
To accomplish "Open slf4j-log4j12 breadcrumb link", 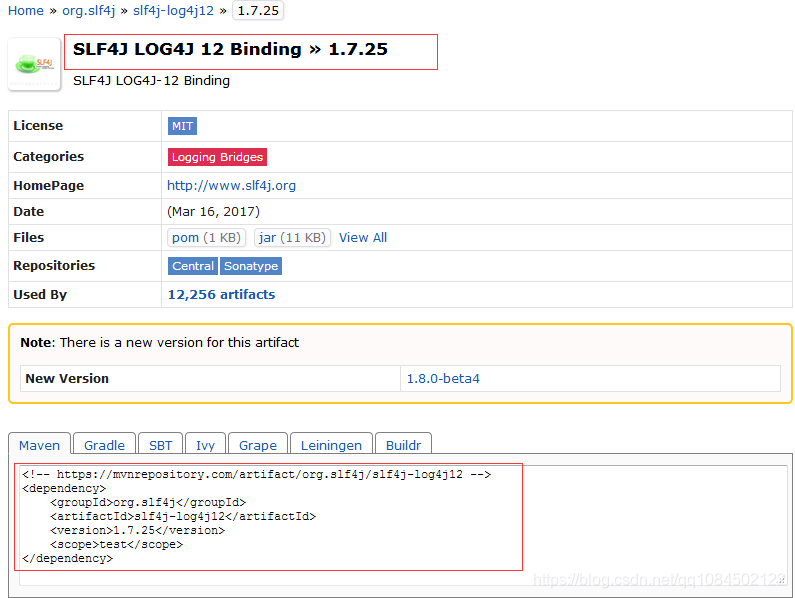I will [x=173, y=11].
